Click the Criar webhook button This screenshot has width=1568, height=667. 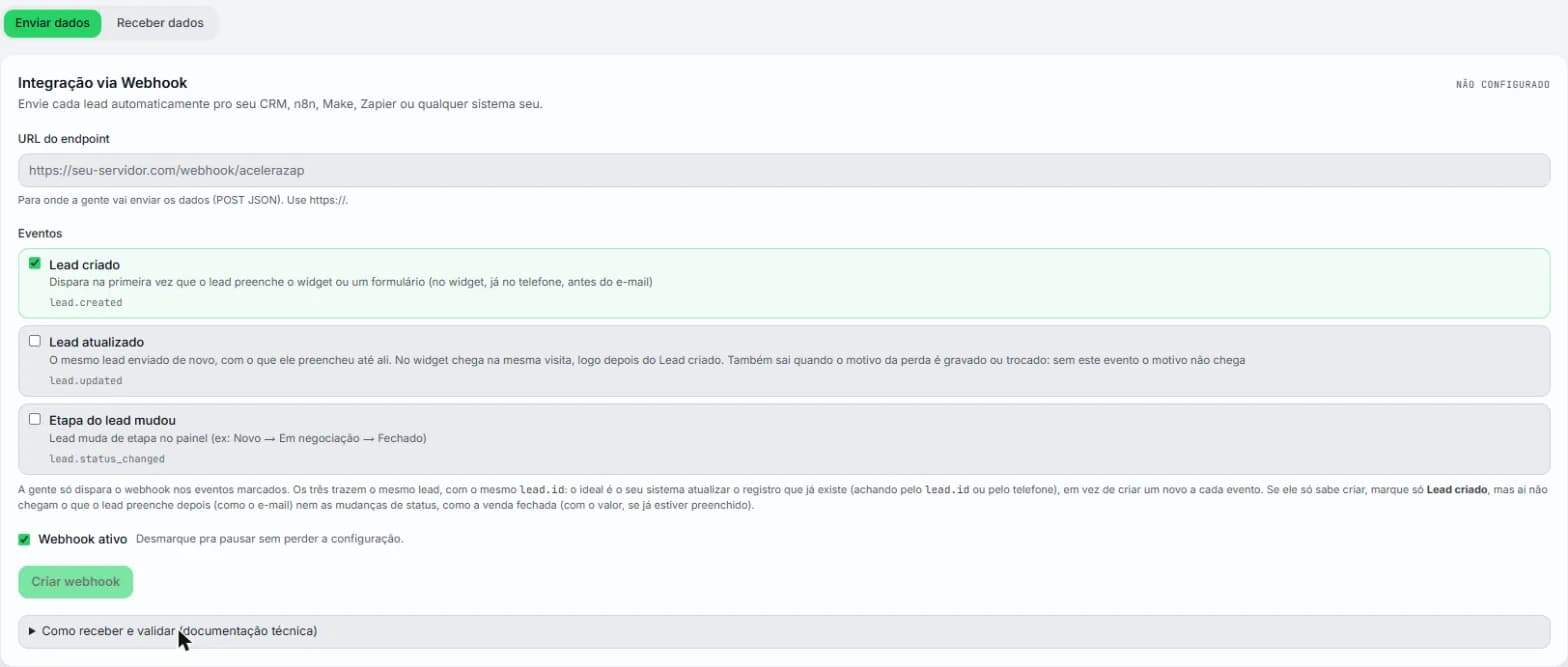click(x=76, y=581)
